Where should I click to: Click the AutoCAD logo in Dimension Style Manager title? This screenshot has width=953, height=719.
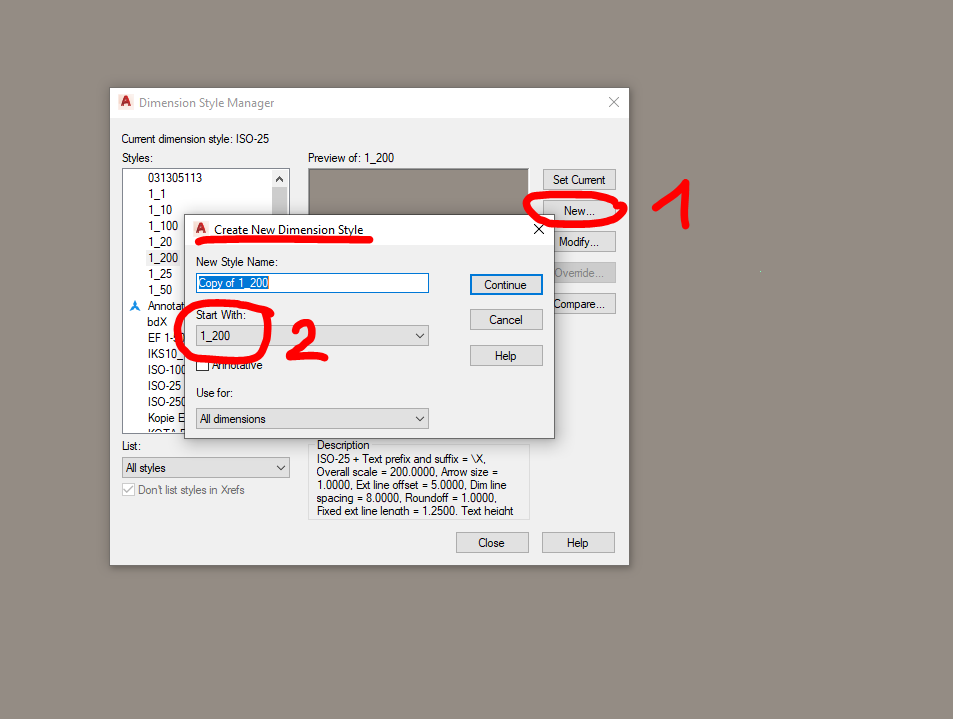(126, 101)
